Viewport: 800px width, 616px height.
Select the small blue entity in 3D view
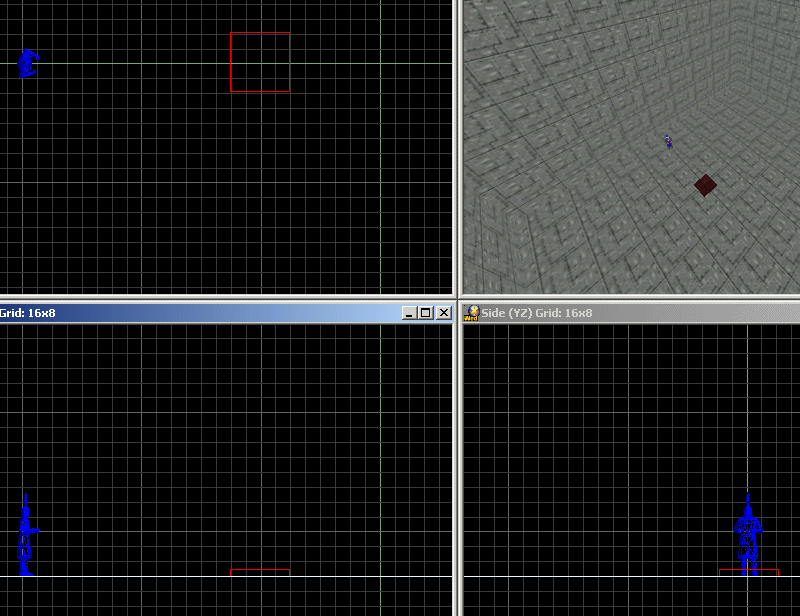tap(668, 143)
